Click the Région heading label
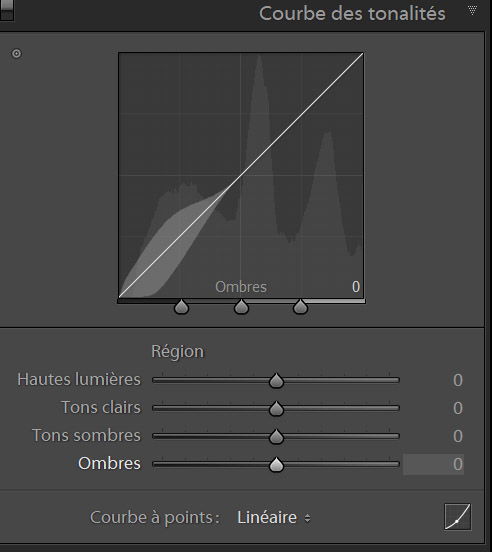492x552 pixels. click(x=177, y=352)
